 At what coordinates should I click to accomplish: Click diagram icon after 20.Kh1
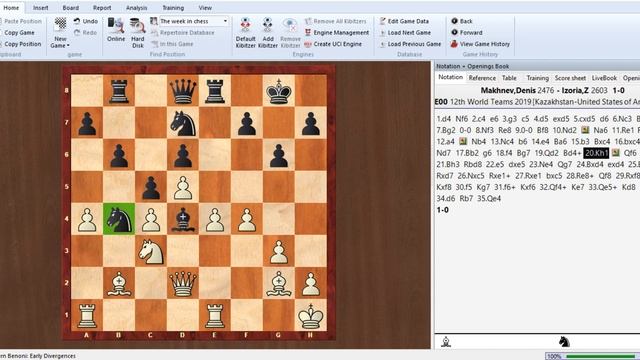(616, 153)
